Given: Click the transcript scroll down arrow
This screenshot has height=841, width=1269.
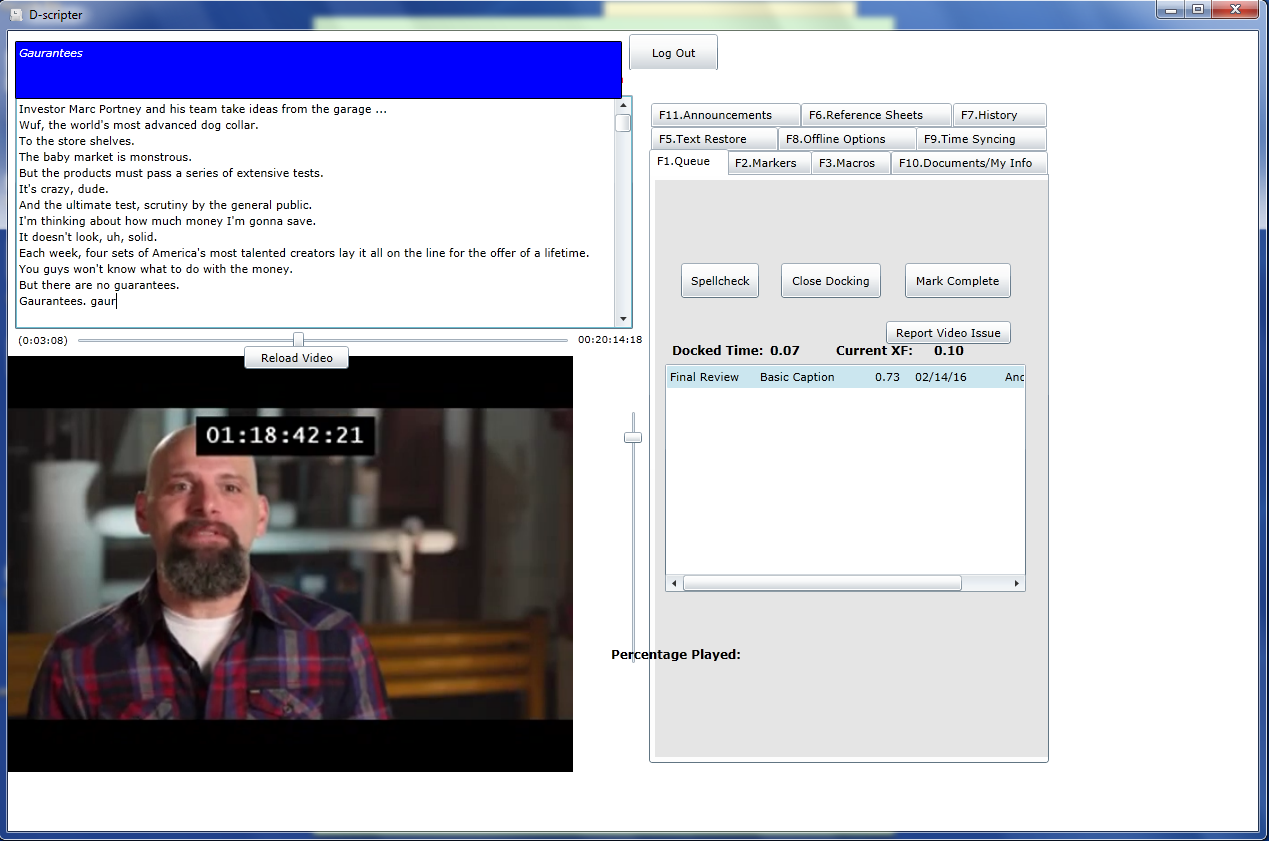Looking at the screenshot, I should point(624,319).
